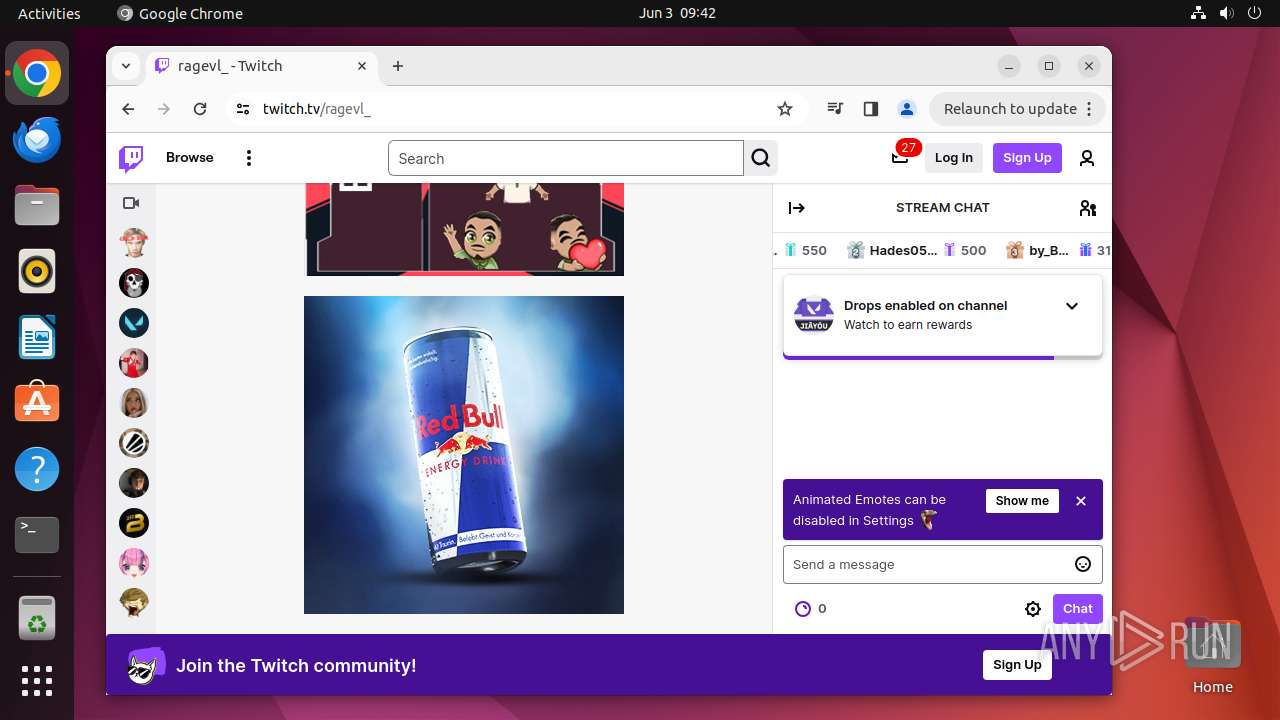Open chat settings gear

pos(1033,609)
